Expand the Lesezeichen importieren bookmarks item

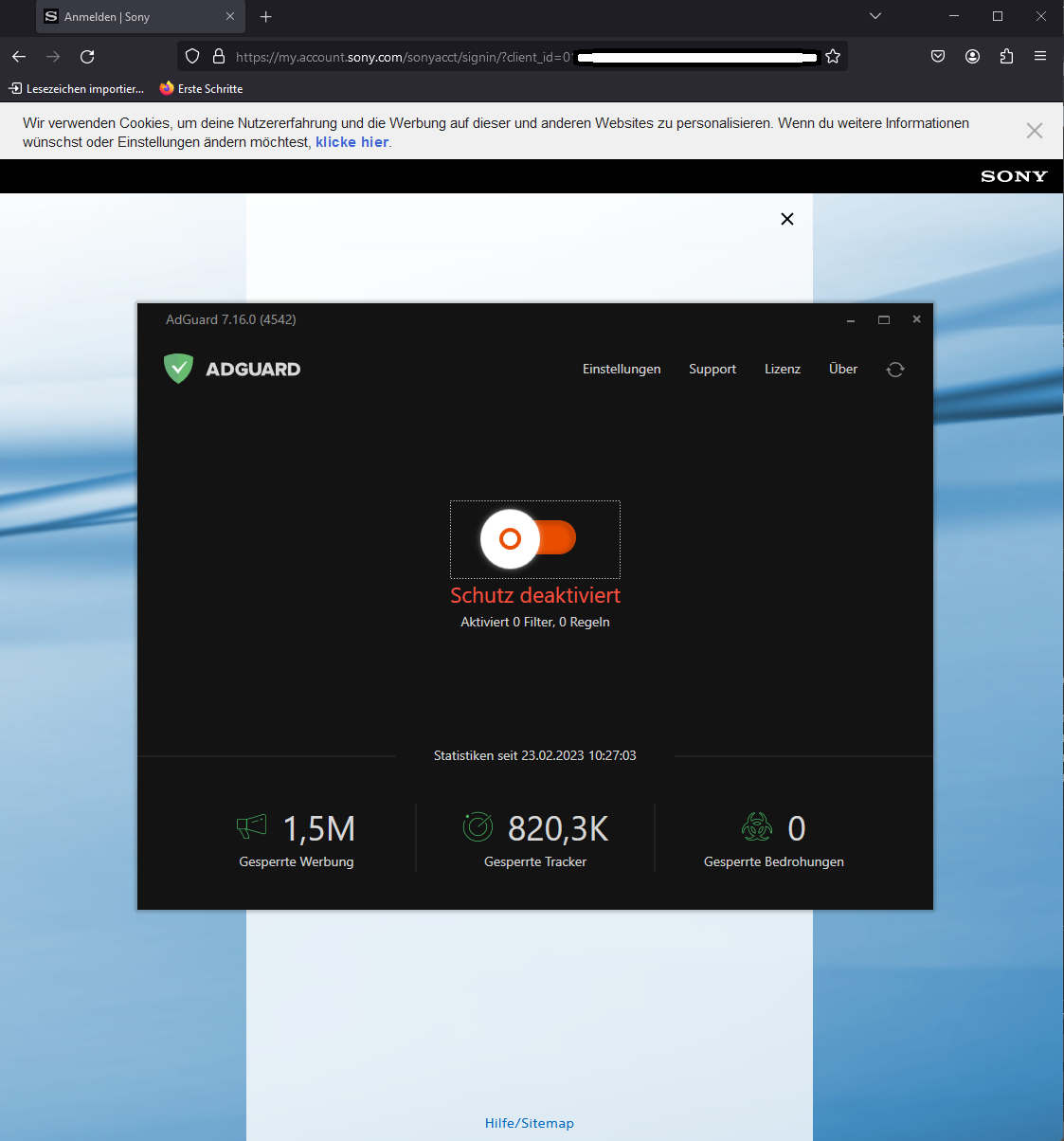(76, 88)
